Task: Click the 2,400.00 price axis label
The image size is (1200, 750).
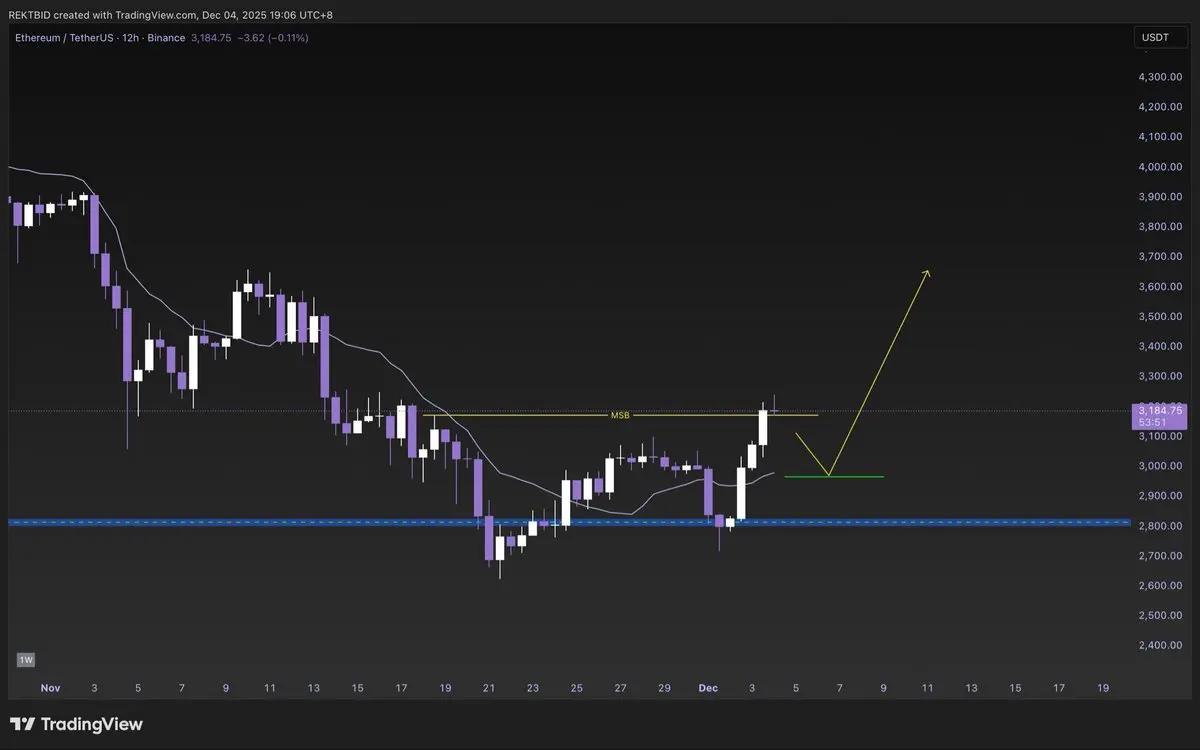Action: [1160, 645]
